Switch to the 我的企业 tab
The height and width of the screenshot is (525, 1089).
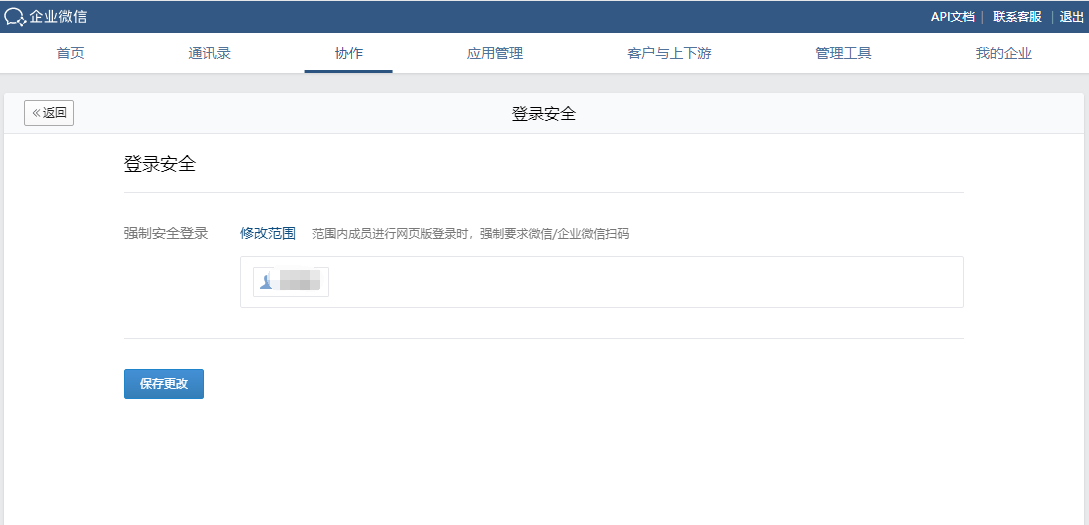coord(1004,53)
